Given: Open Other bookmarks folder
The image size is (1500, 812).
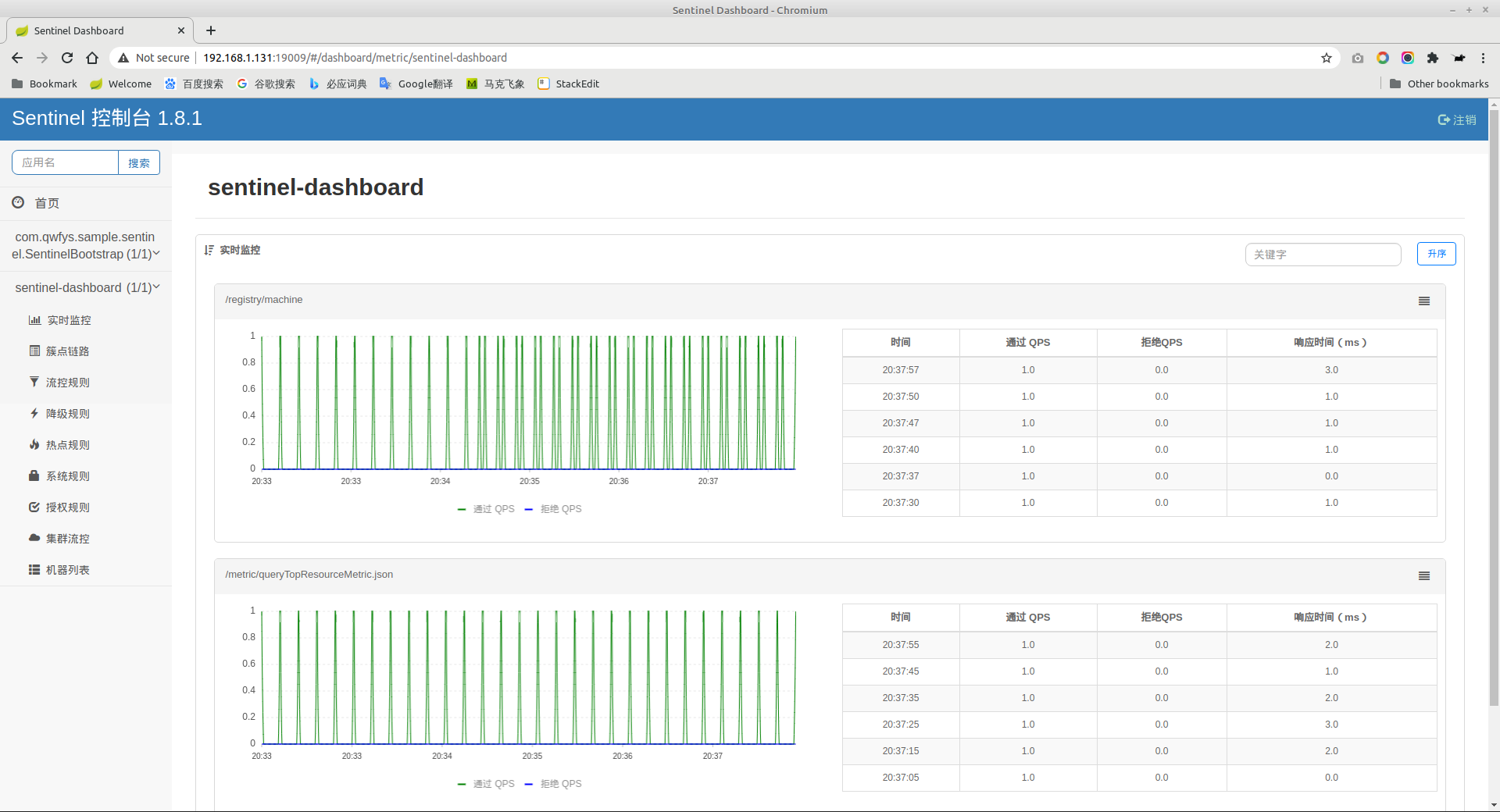Looking at the screenshot, I should click(x=1439, y=84).
